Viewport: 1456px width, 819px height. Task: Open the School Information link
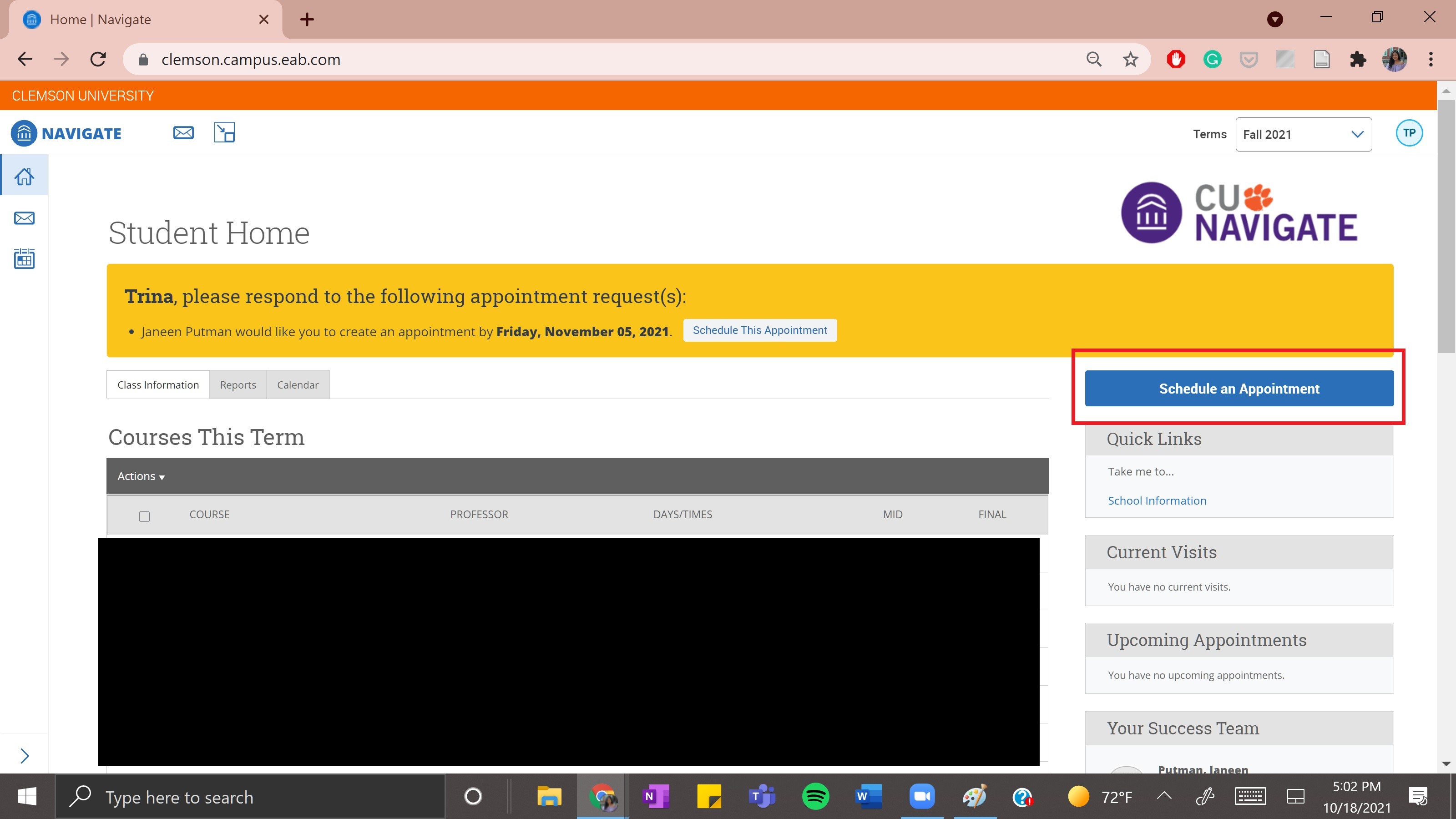1157,500
